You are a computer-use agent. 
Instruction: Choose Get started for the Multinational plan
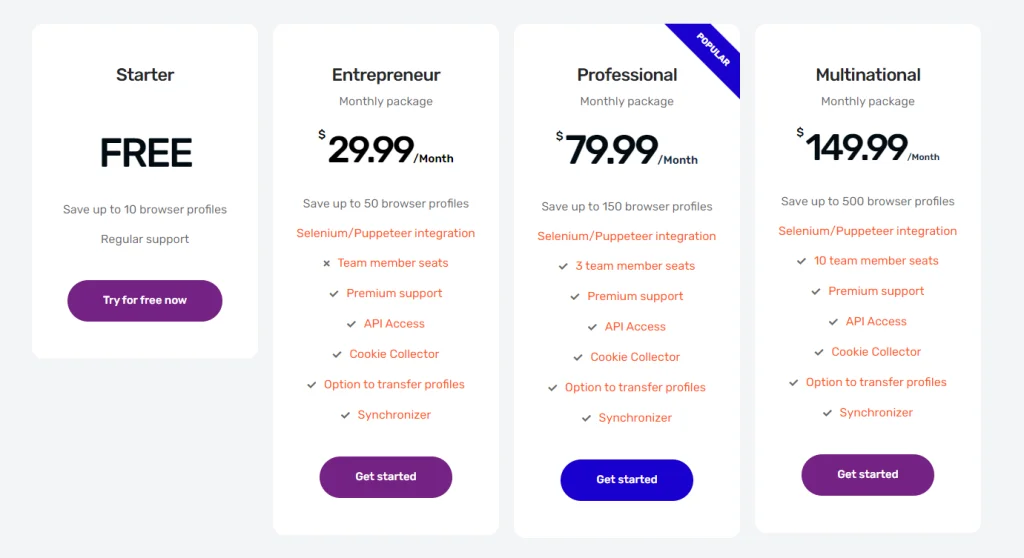868,475
